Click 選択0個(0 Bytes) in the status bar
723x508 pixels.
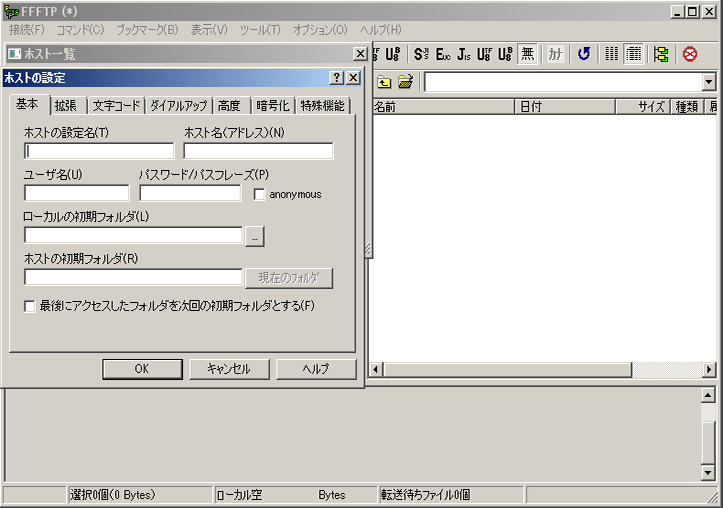113,495
